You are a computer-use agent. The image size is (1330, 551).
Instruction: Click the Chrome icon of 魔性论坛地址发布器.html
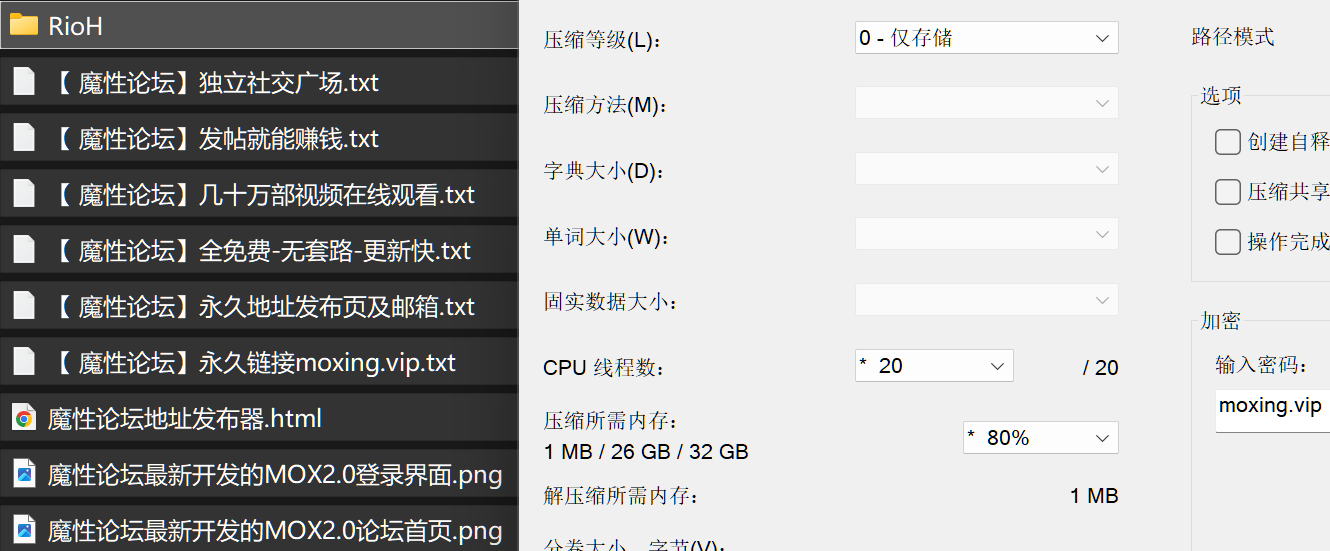pos(24,418)
